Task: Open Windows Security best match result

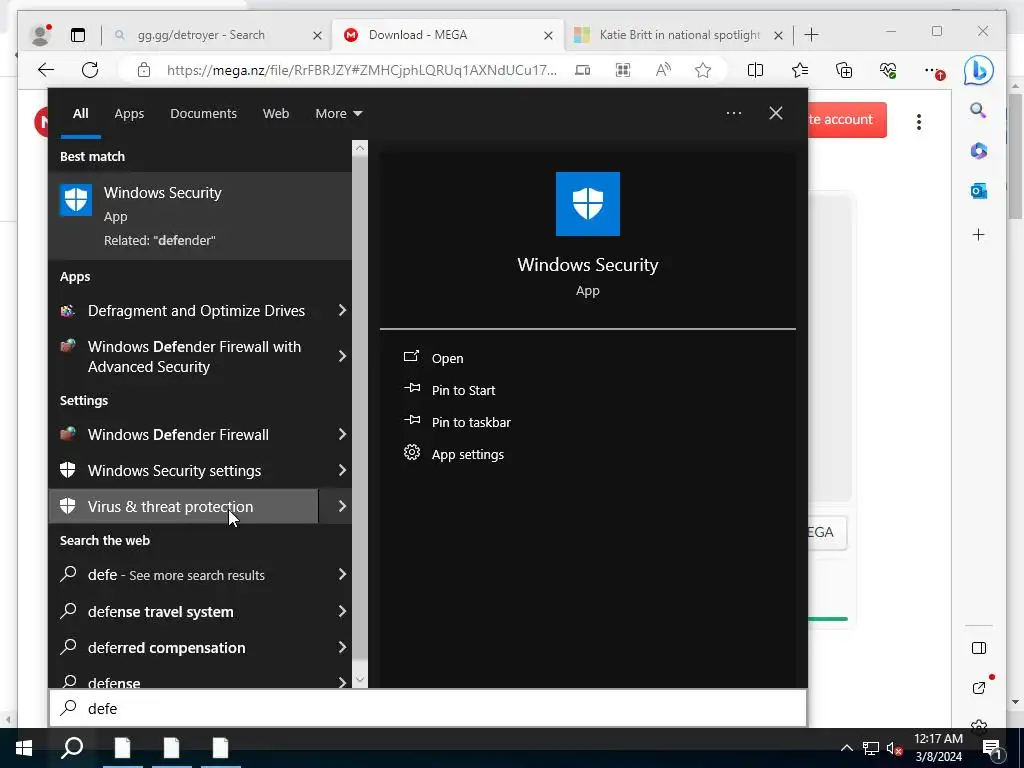Action: click(x=200, y=216)
